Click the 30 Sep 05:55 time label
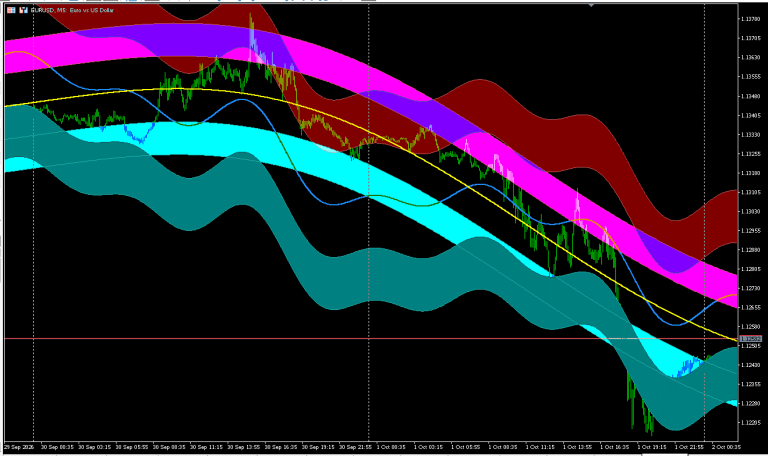Screen dimensions: 768x456 pyautogui.click(x=132, y=447)
